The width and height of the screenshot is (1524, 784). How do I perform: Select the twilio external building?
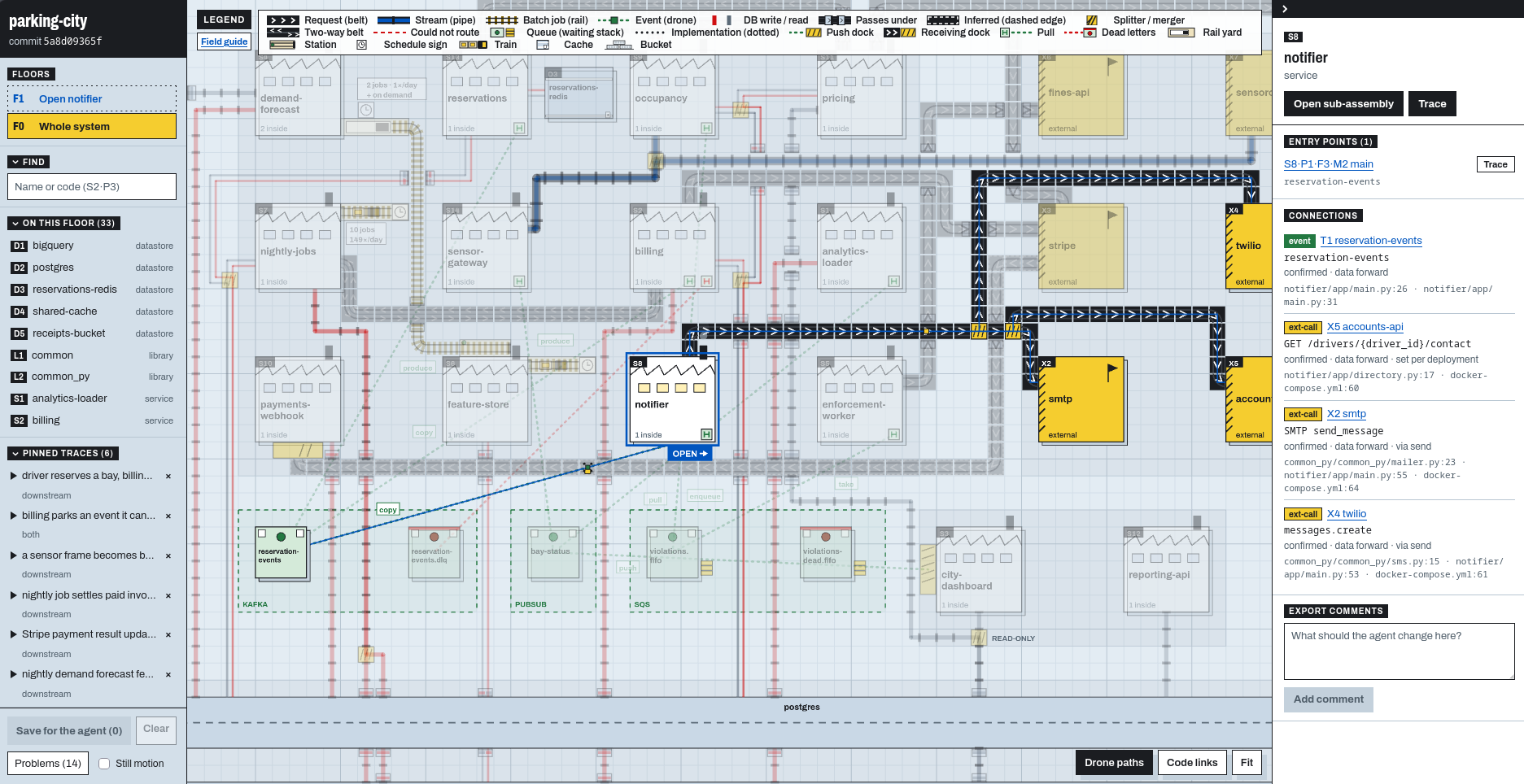[x=1249, y=246]
